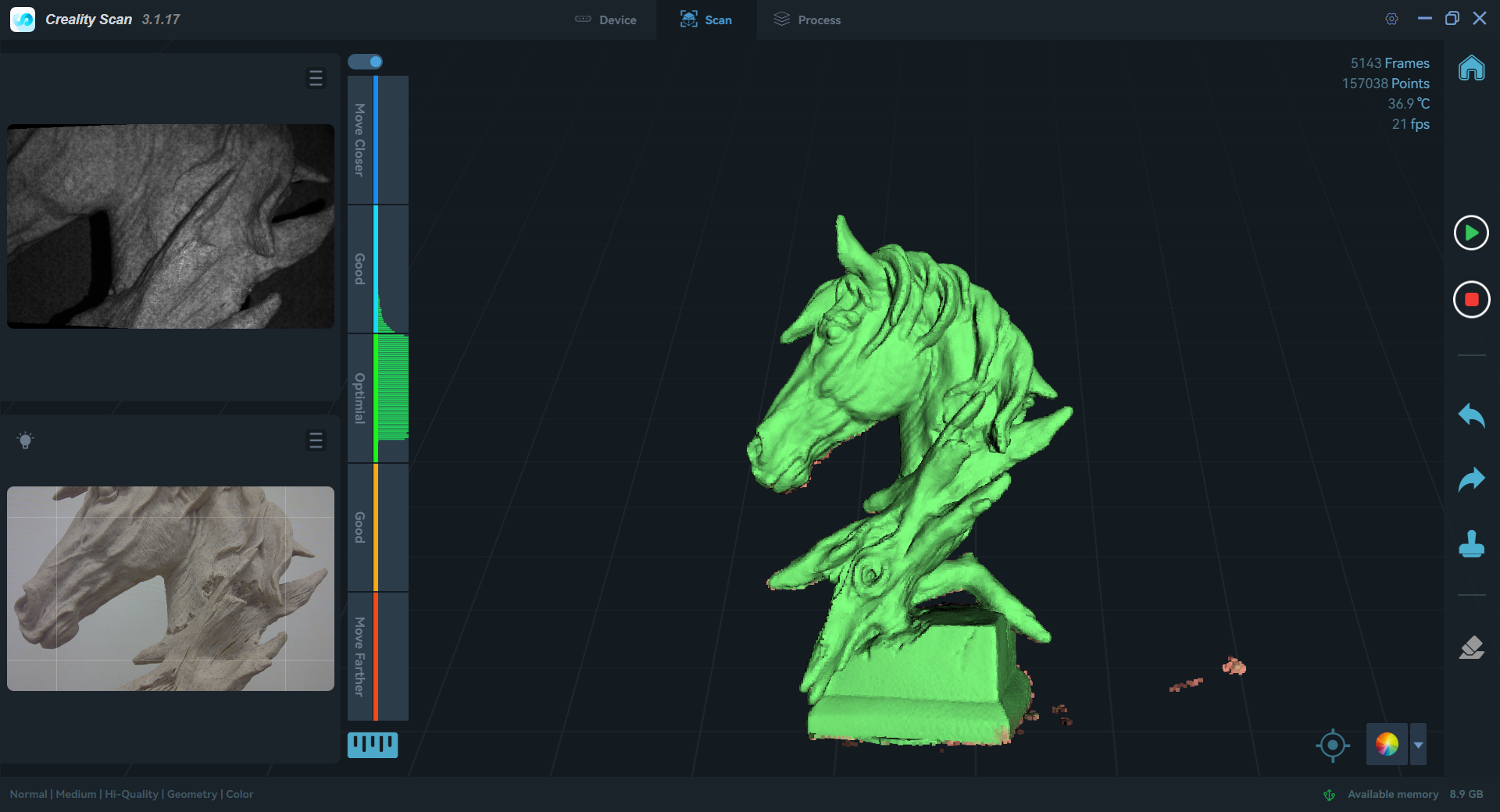The width and height of the screenshot is (1500, 812).
Task: Click the Creality Scan logo icon
Action: 23,20
